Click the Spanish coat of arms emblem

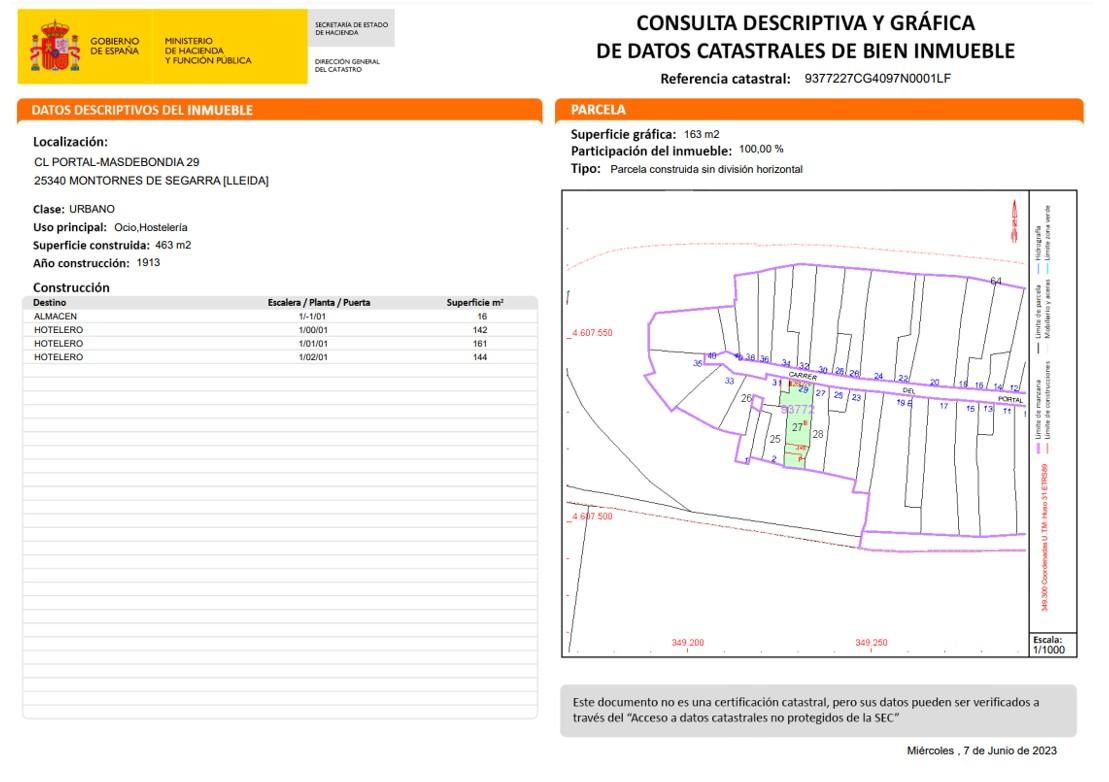tap(54, 47)
